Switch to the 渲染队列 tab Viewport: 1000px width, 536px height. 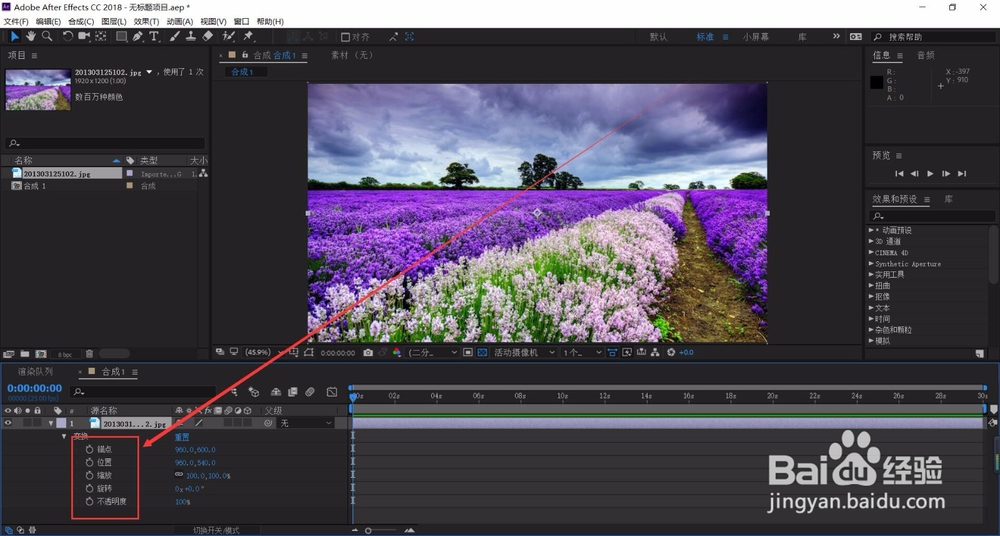point(36,371)
